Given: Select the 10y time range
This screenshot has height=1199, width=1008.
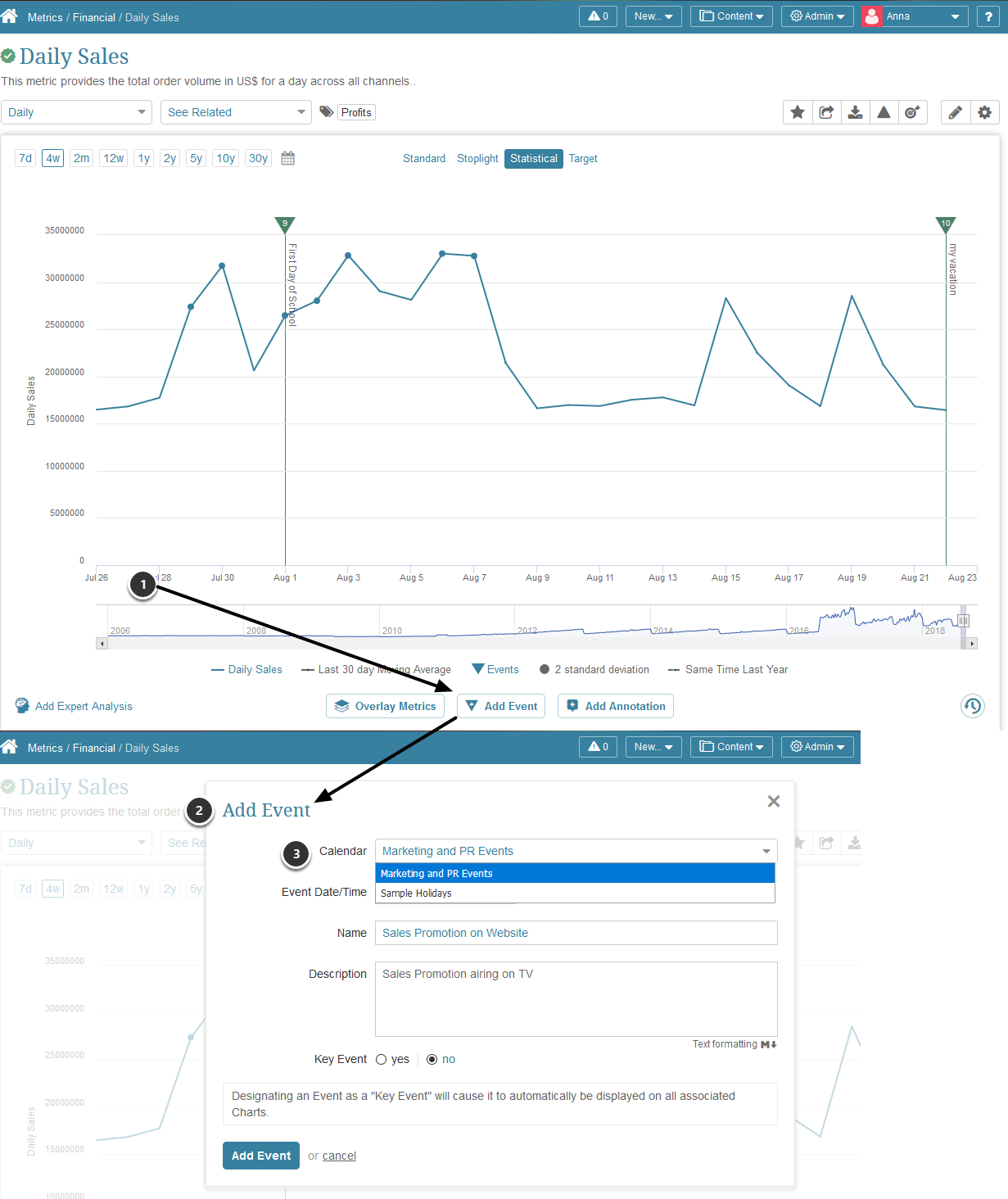Looking at the screenshot, I should (226, 158).
